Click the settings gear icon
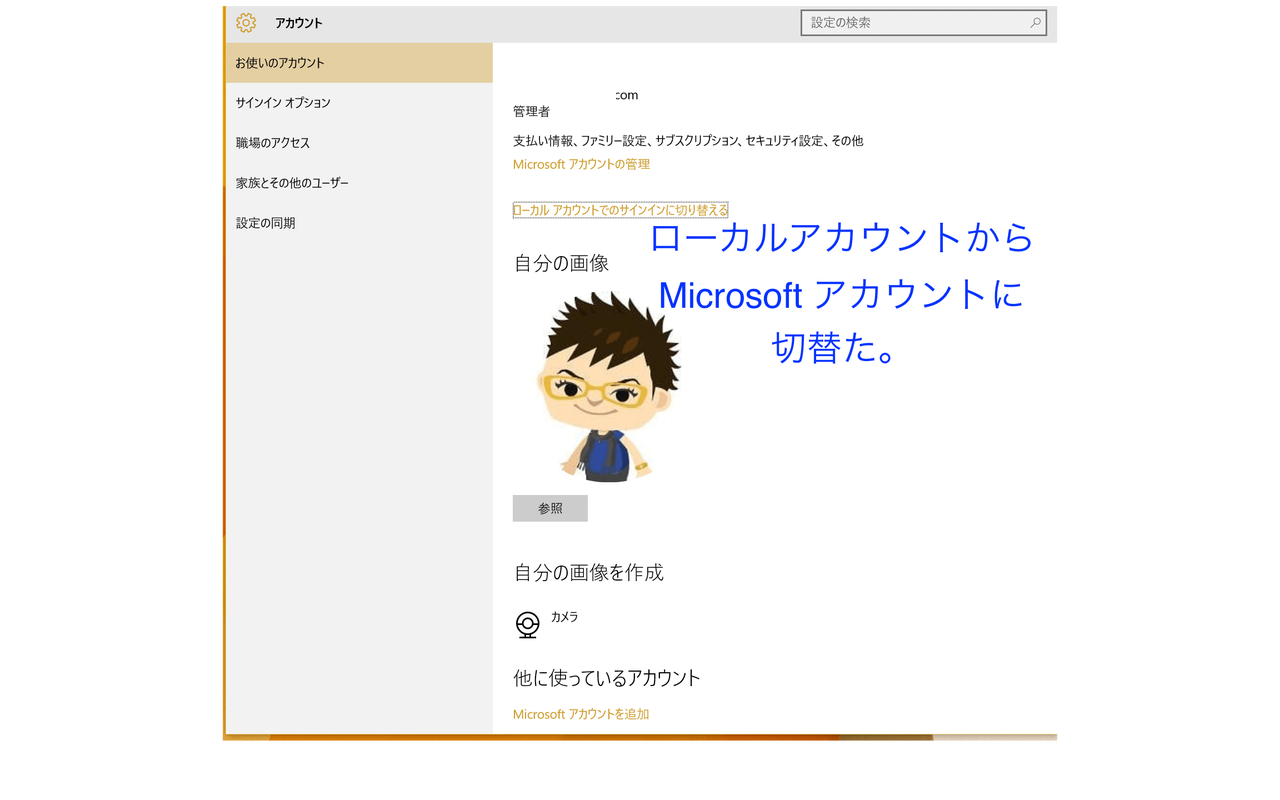This screenshot has height=800, width=1280. (x=246, y=22)
